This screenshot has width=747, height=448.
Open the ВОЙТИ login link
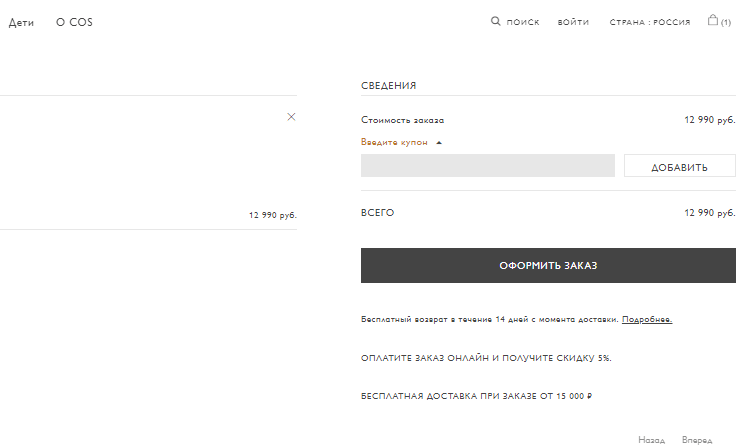click(x=573, y=22)
